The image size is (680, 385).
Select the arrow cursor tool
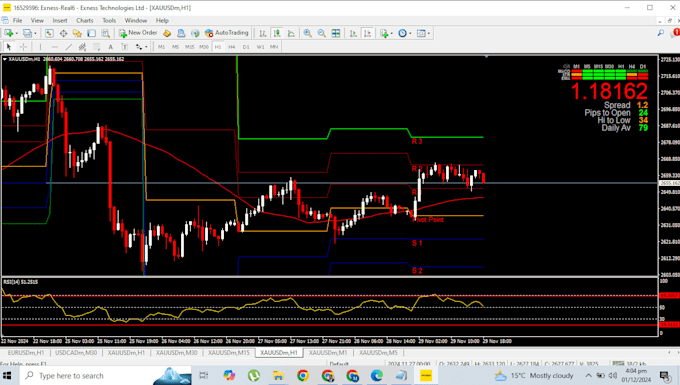[x=9, y=46]
